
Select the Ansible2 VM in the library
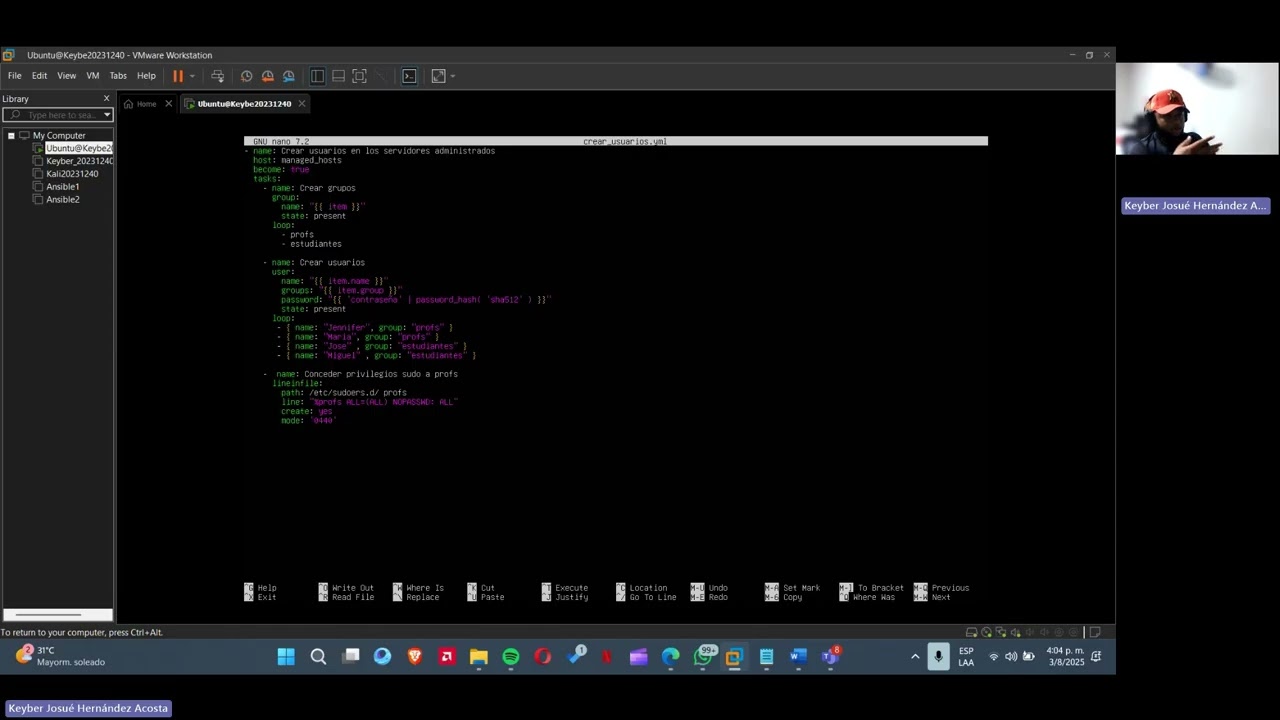(x=62, y=200)
